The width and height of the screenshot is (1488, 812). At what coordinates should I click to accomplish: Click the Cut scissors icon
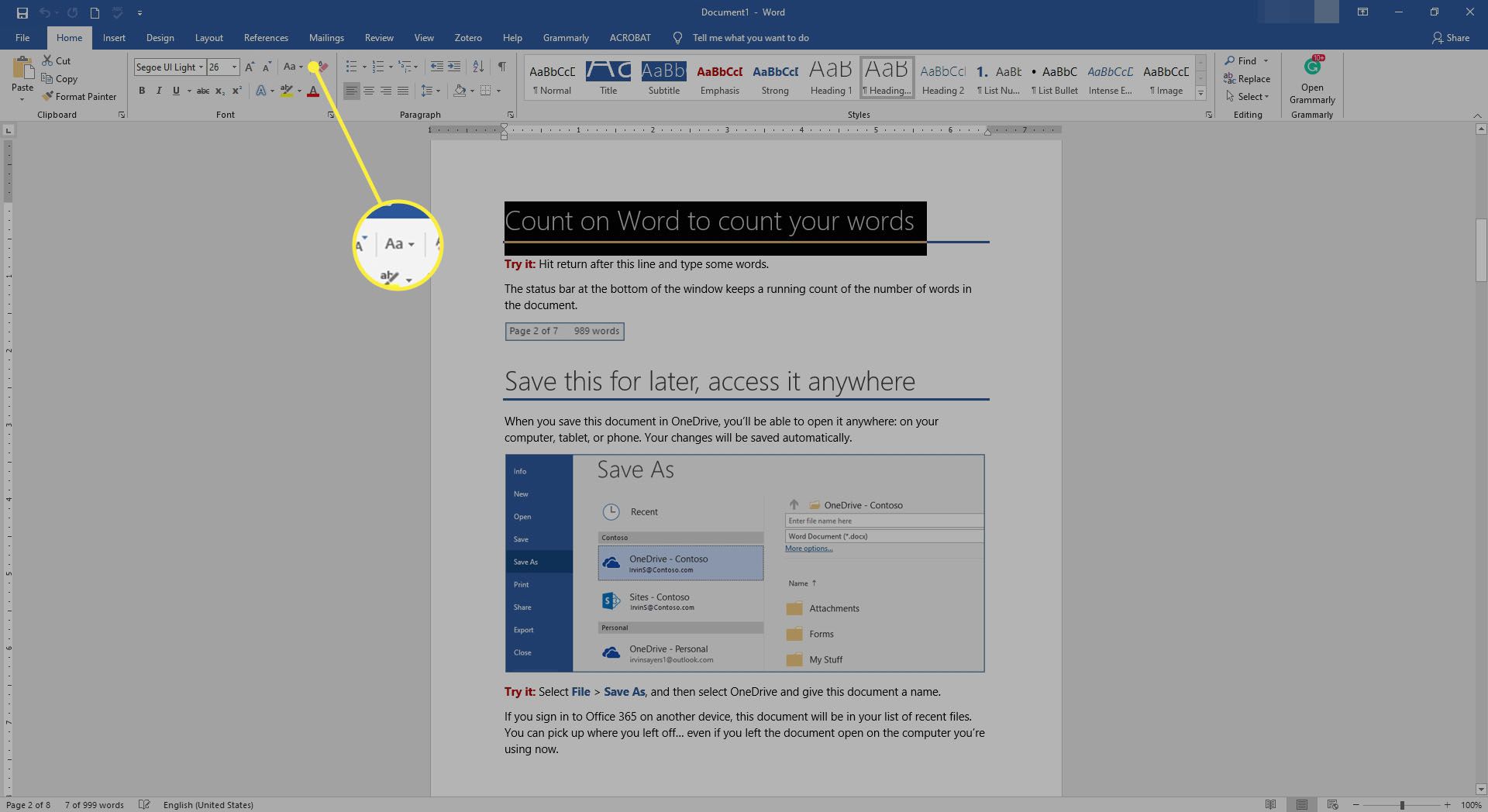coord(47,60)
